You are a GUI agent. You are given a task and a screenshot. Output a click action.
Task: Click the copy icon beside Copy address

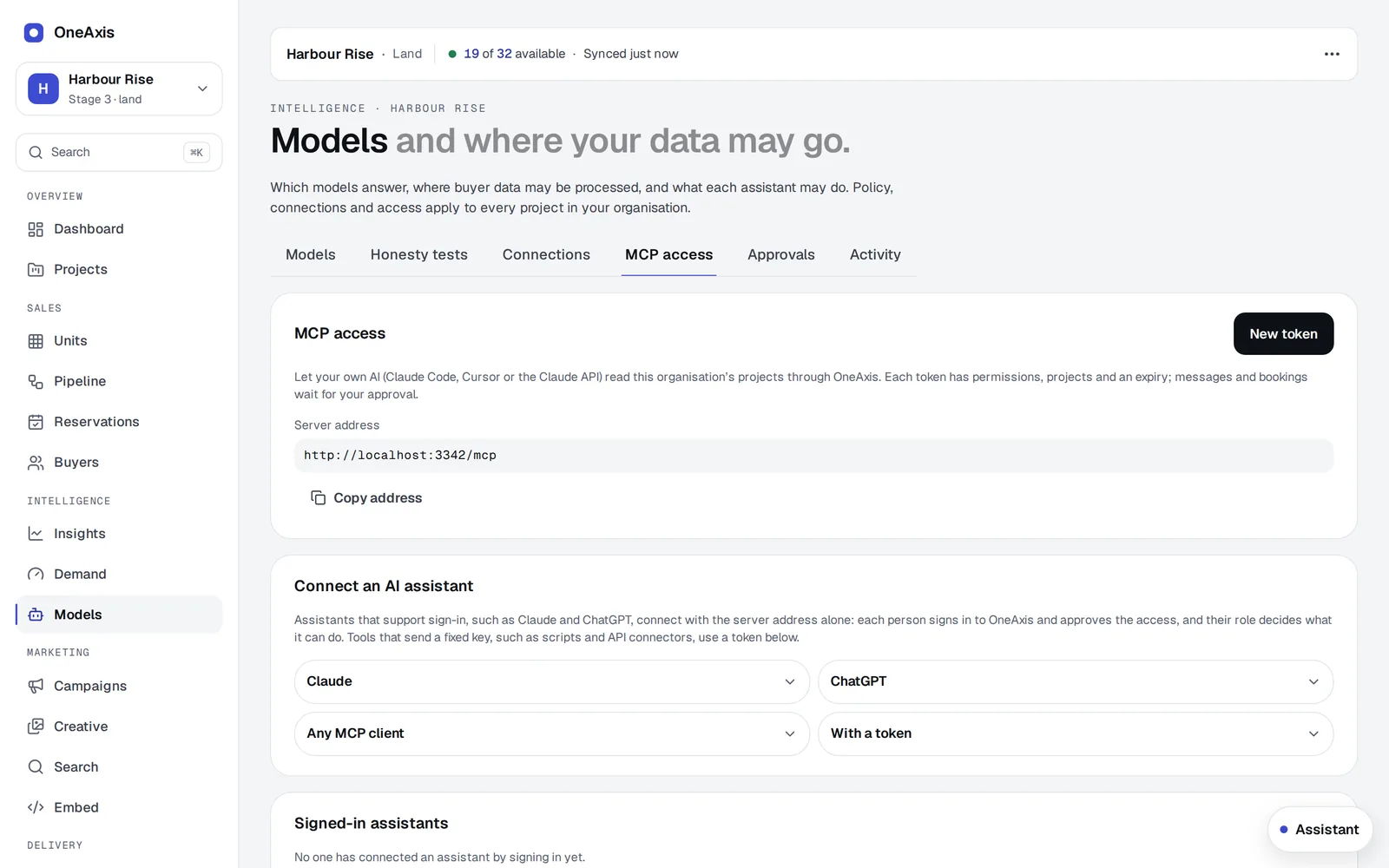pyautogui.click(x=319, y=498)
